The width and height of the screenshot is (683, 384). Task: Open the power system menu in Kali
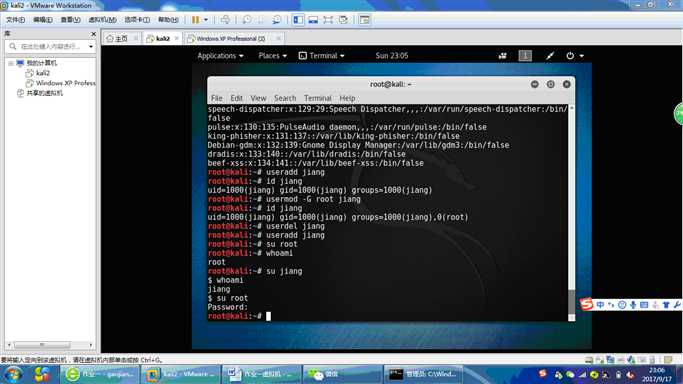(x=575, y=56)
